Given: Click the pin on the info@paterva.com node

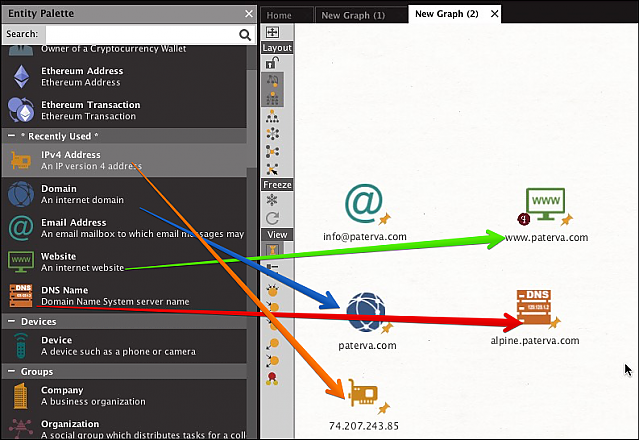Looking at the screenshot, I should [x=384, y=219].
